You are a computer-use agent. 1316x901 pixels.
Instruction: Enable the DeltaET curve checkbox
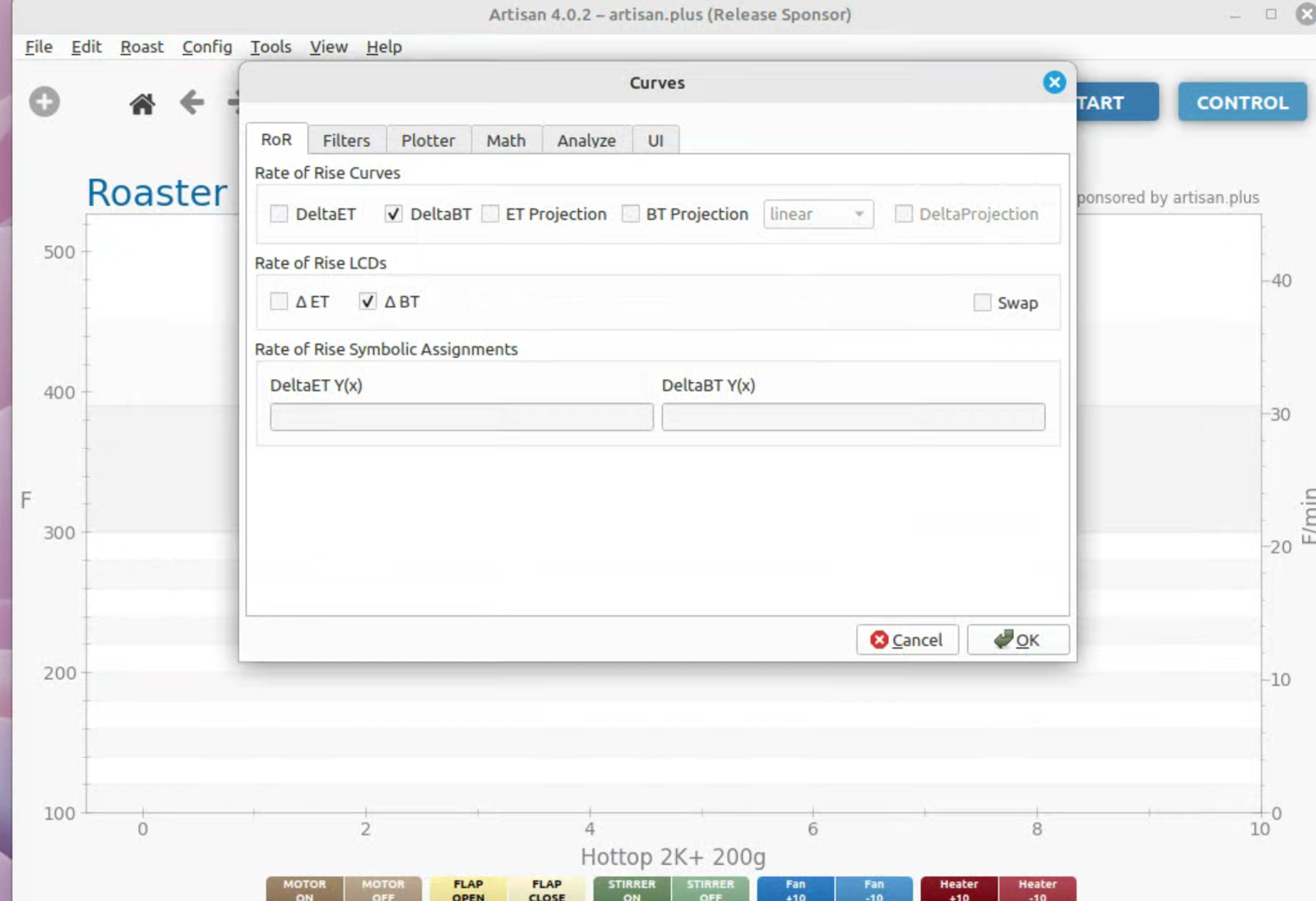click(x=280, y=214)
